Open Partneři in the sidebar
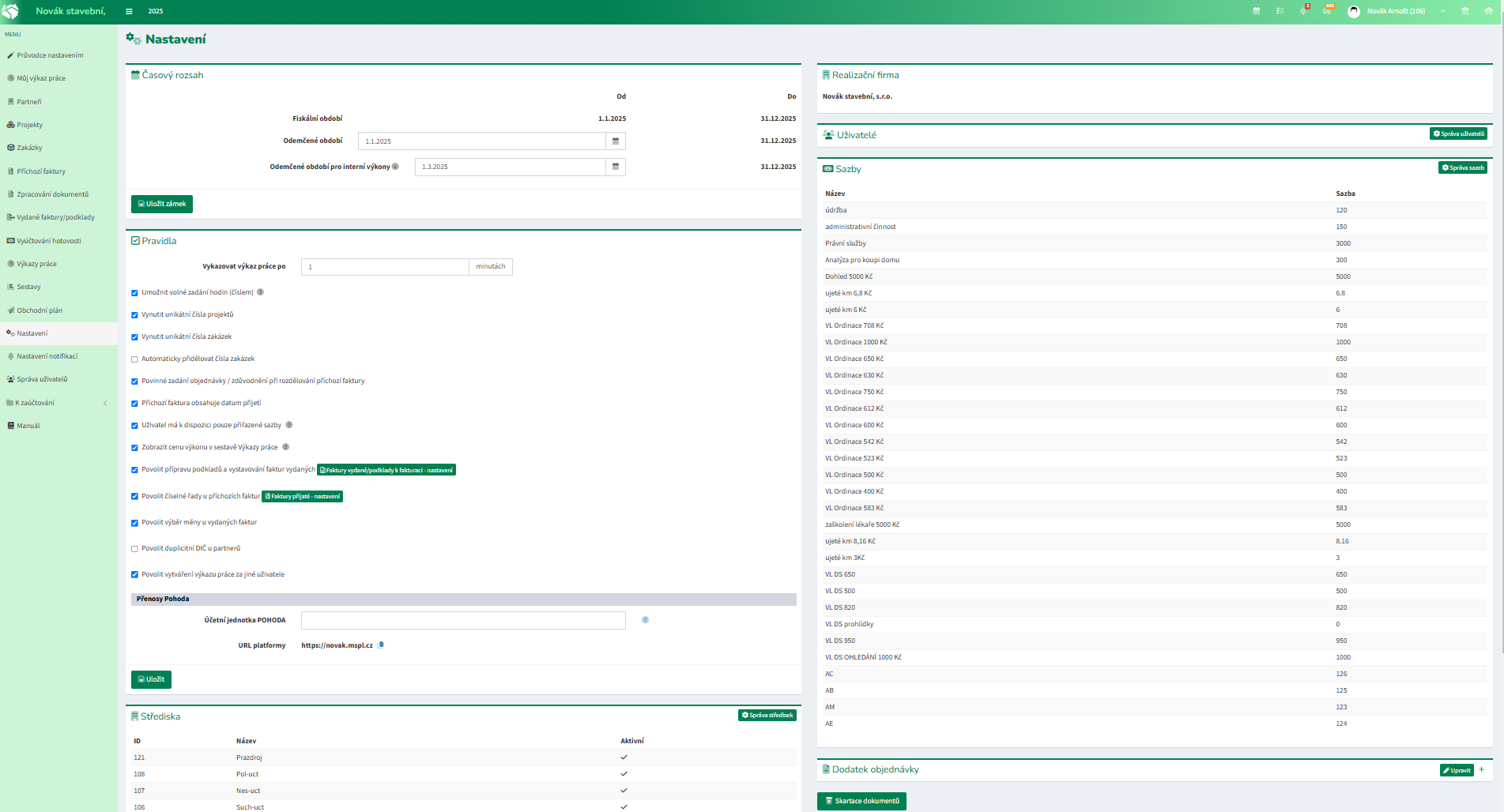Viewport: 1504px width, 812px height. coord(58,102)
